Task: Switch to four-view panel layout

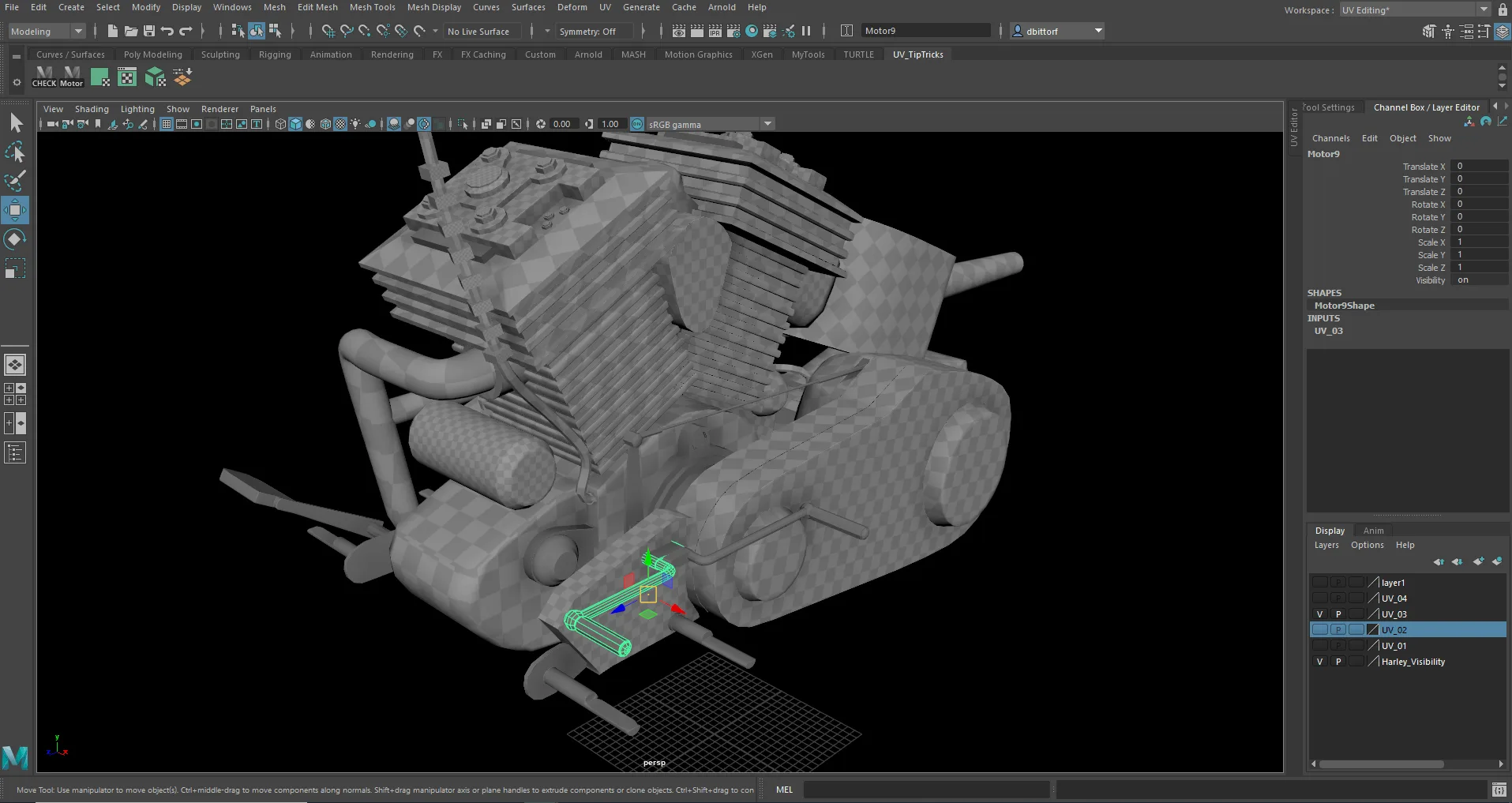Action: (15, 394)
